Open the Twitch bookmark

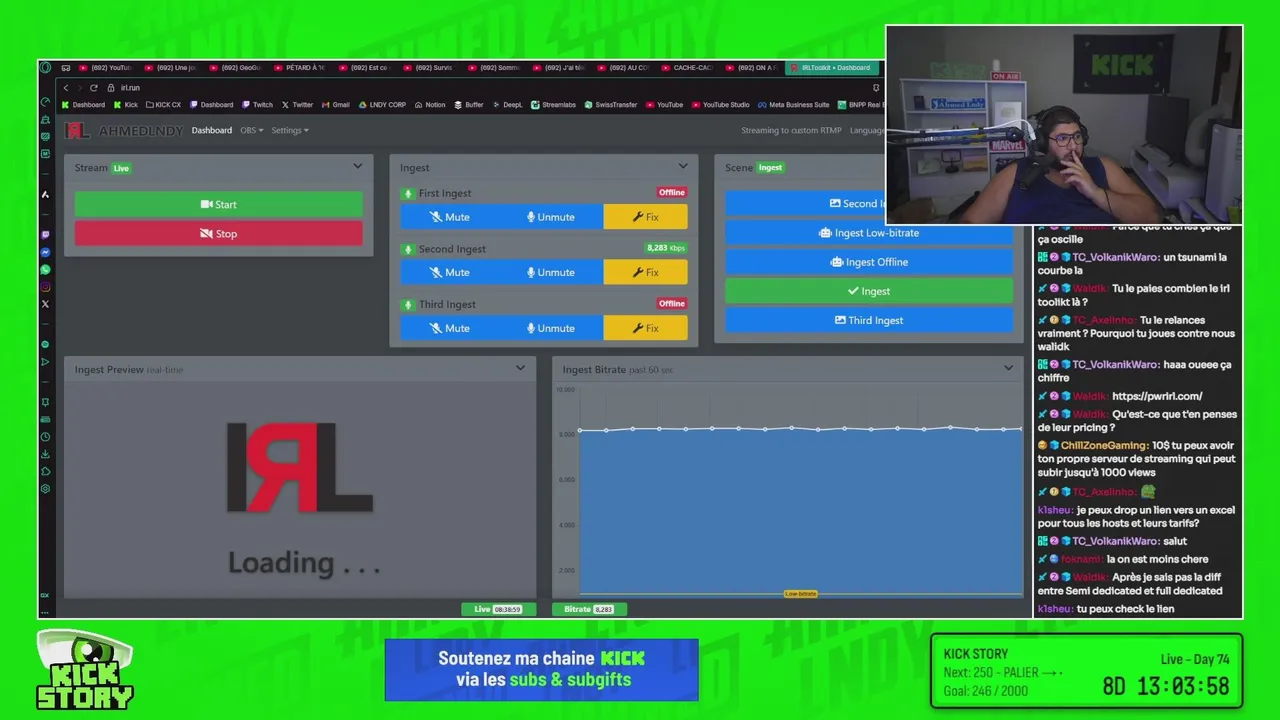pos(257,104)
